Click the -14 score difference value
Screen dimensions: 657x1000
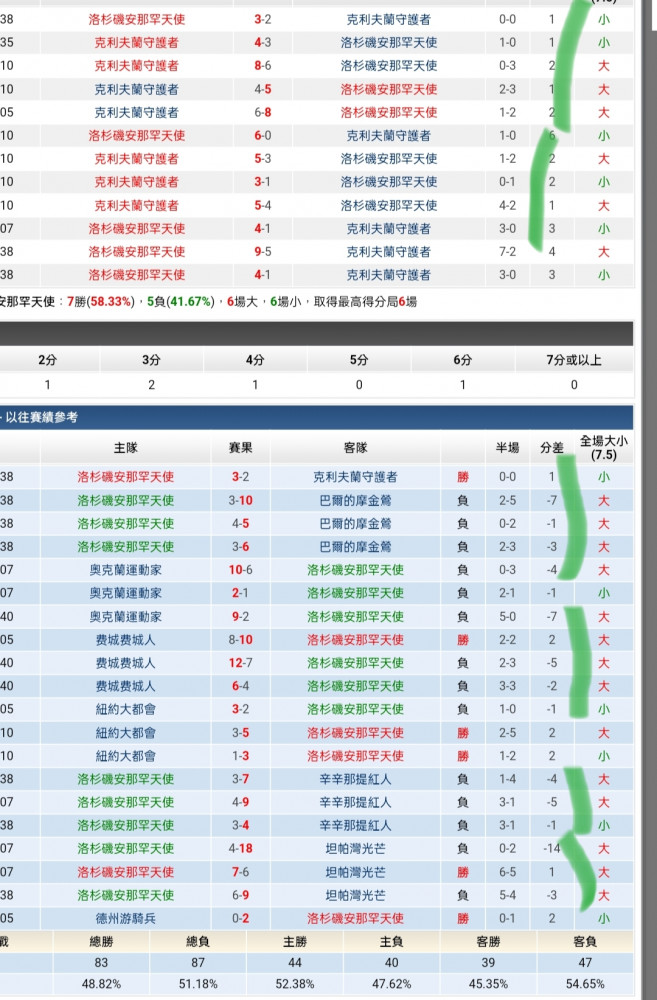pos(551,848)
